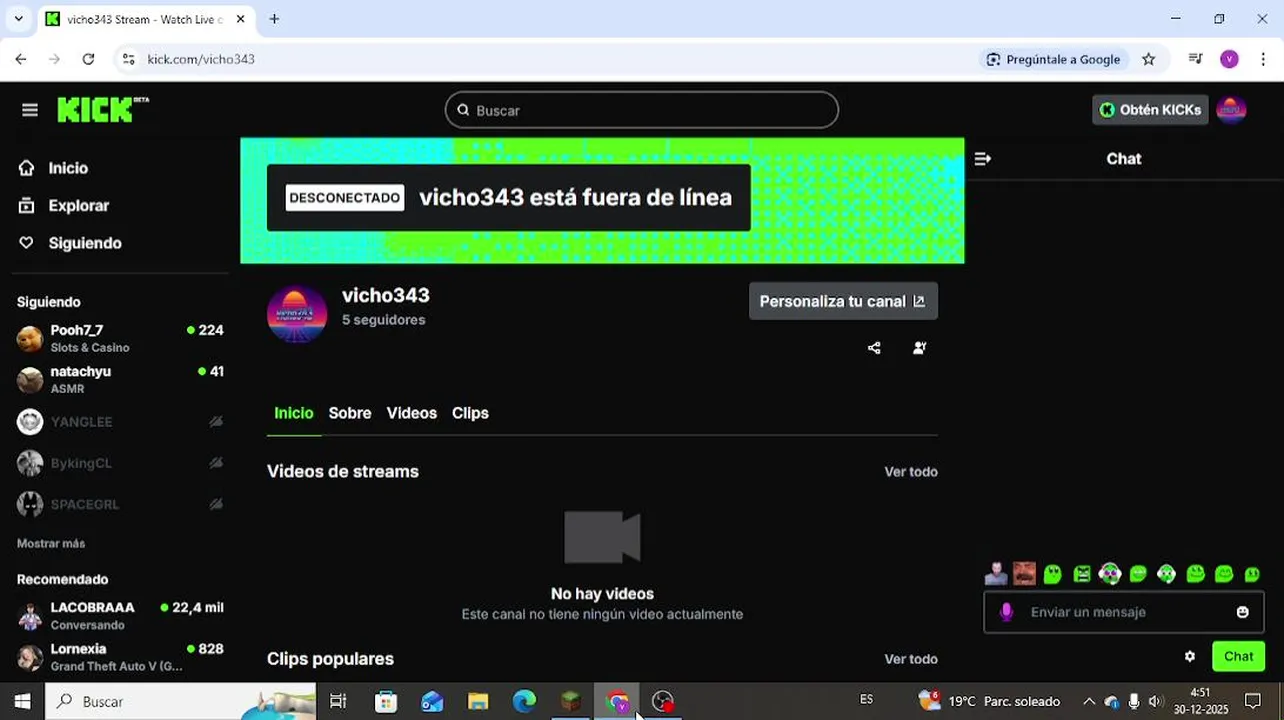1284x720 pixels.
Task: Open a new browser tab
Action: [x=274, y=19]
